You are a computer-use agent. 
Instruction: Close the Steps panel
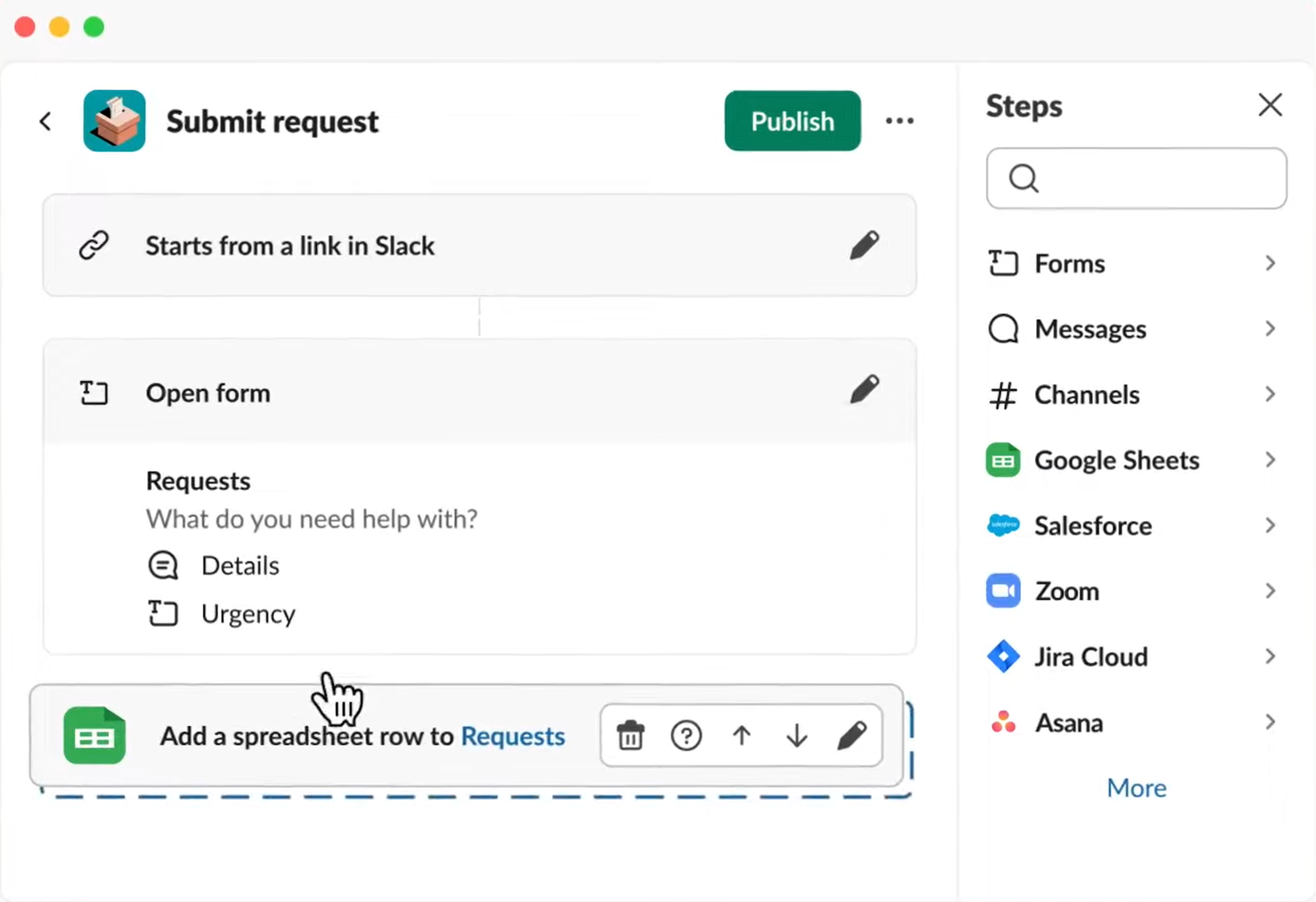[x=1270, y=105]
